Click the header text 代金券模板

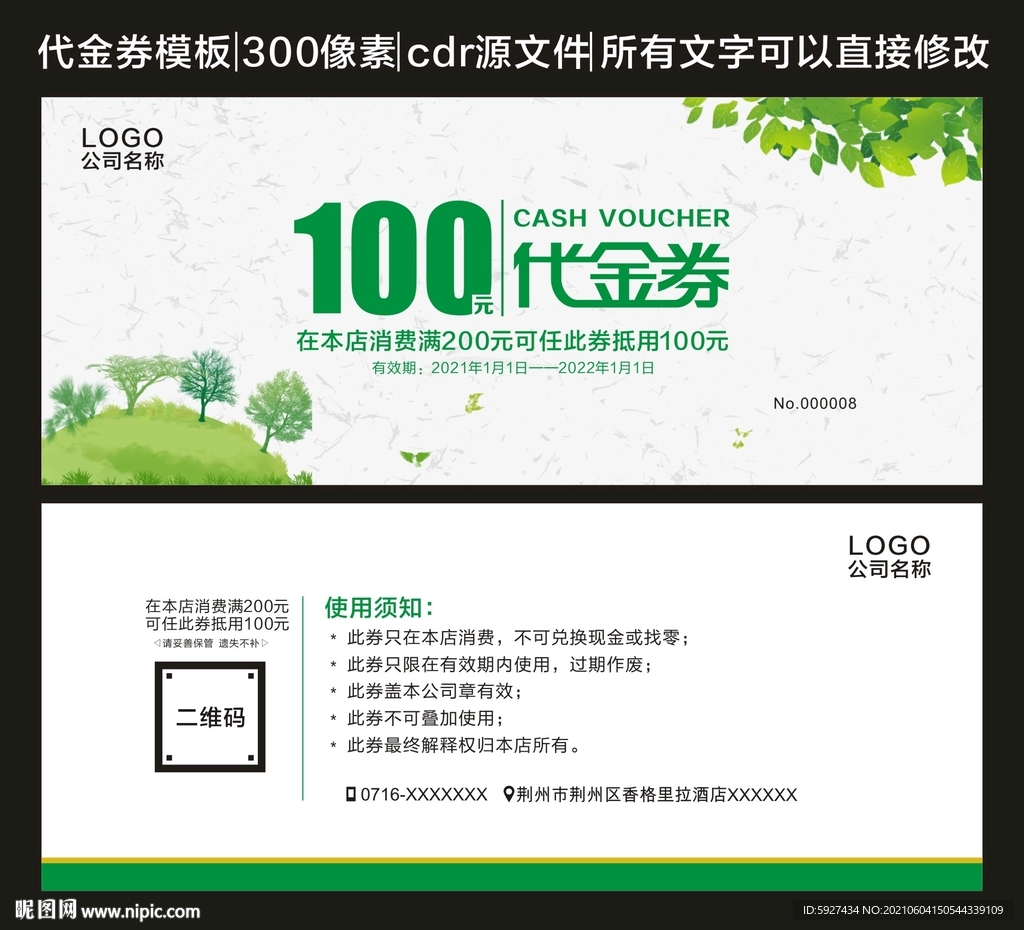click(x=135, y=52)
